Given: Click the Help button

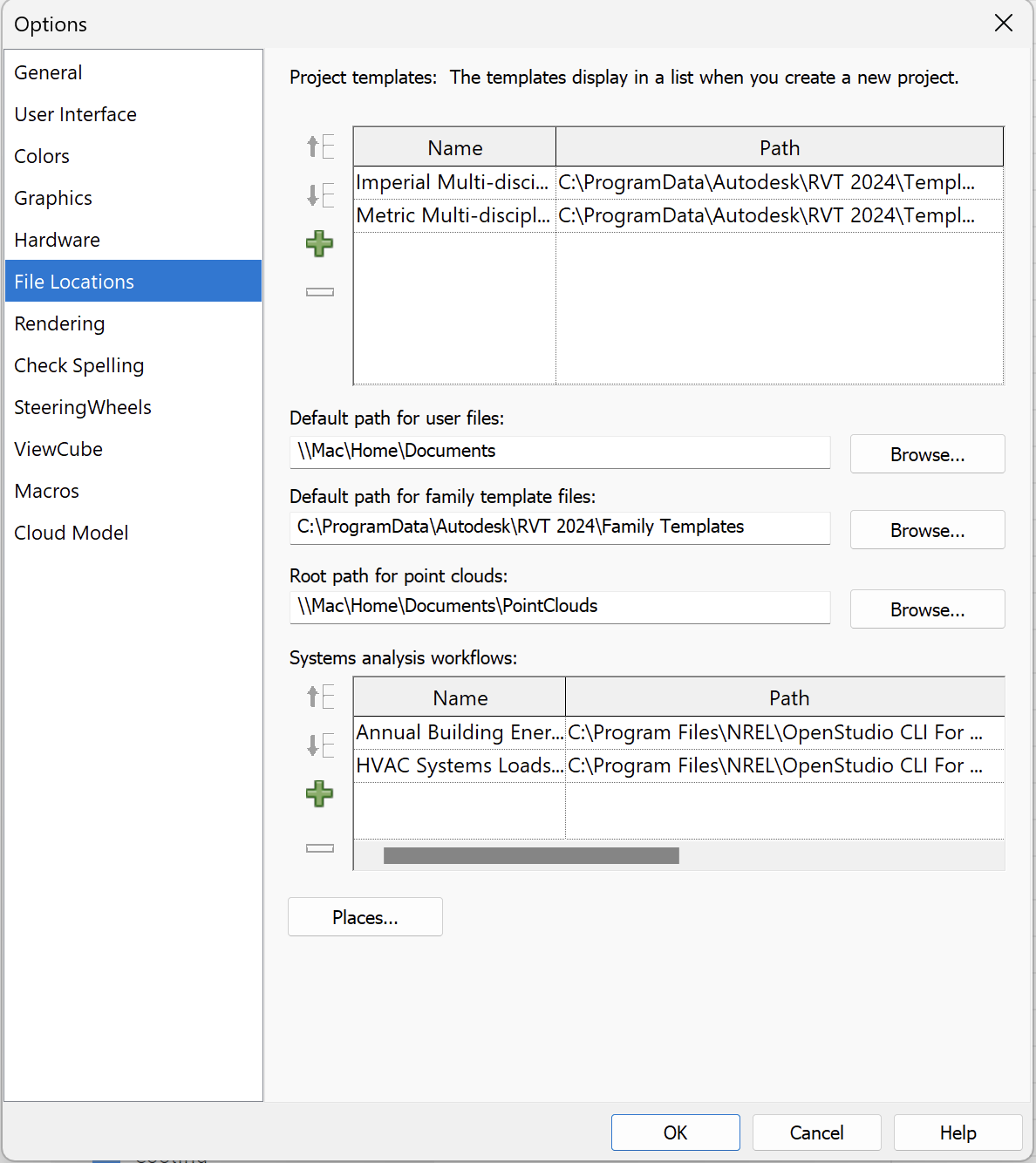Looking at the screenshot, I should click(958, 1132).
